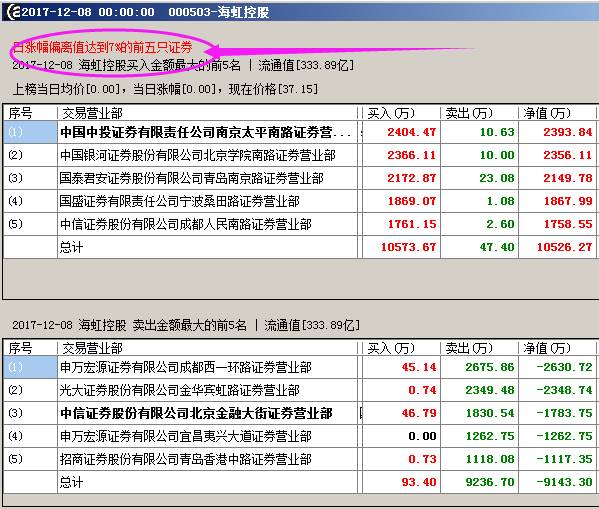The width and height of the screenshot is (599, 509).
Task: Click buy amount 2172.87
Action: click(411, 178)
